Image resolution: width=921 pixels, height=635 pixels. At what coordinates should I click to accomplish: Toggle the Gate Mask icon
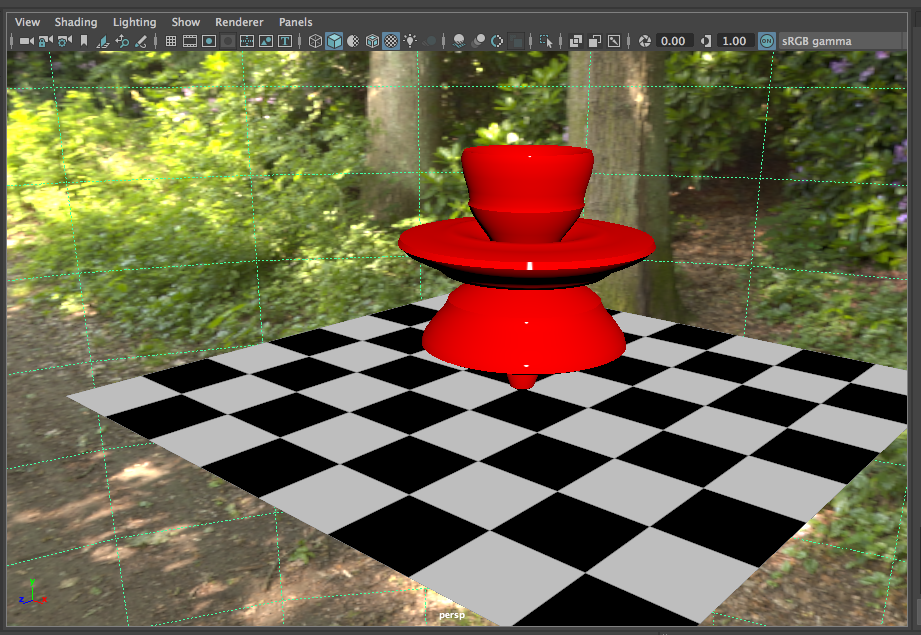(x=228, y=41)
